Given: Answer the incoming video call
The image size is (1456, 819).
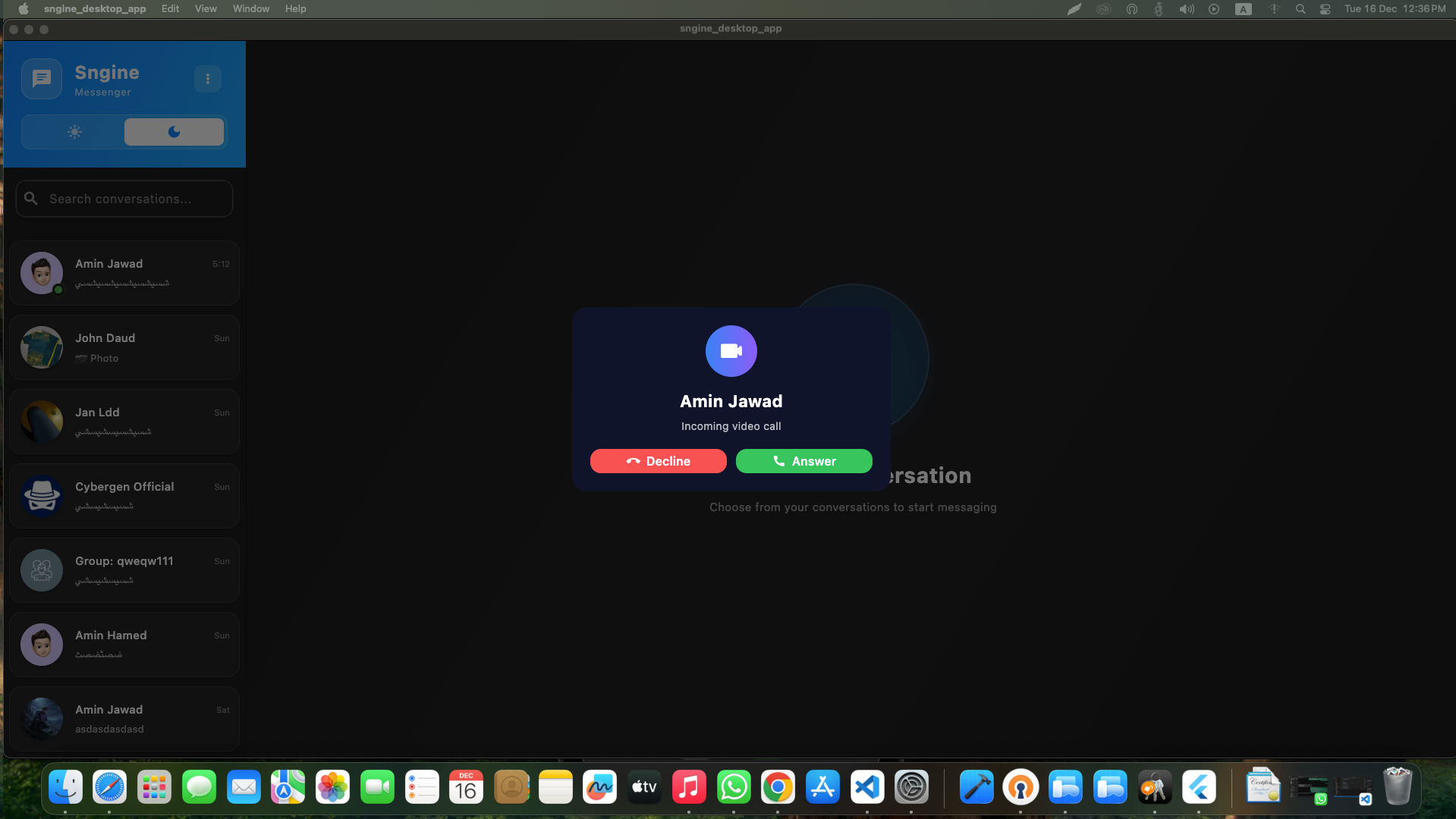Looking at the screenshot, I should 803,461.
